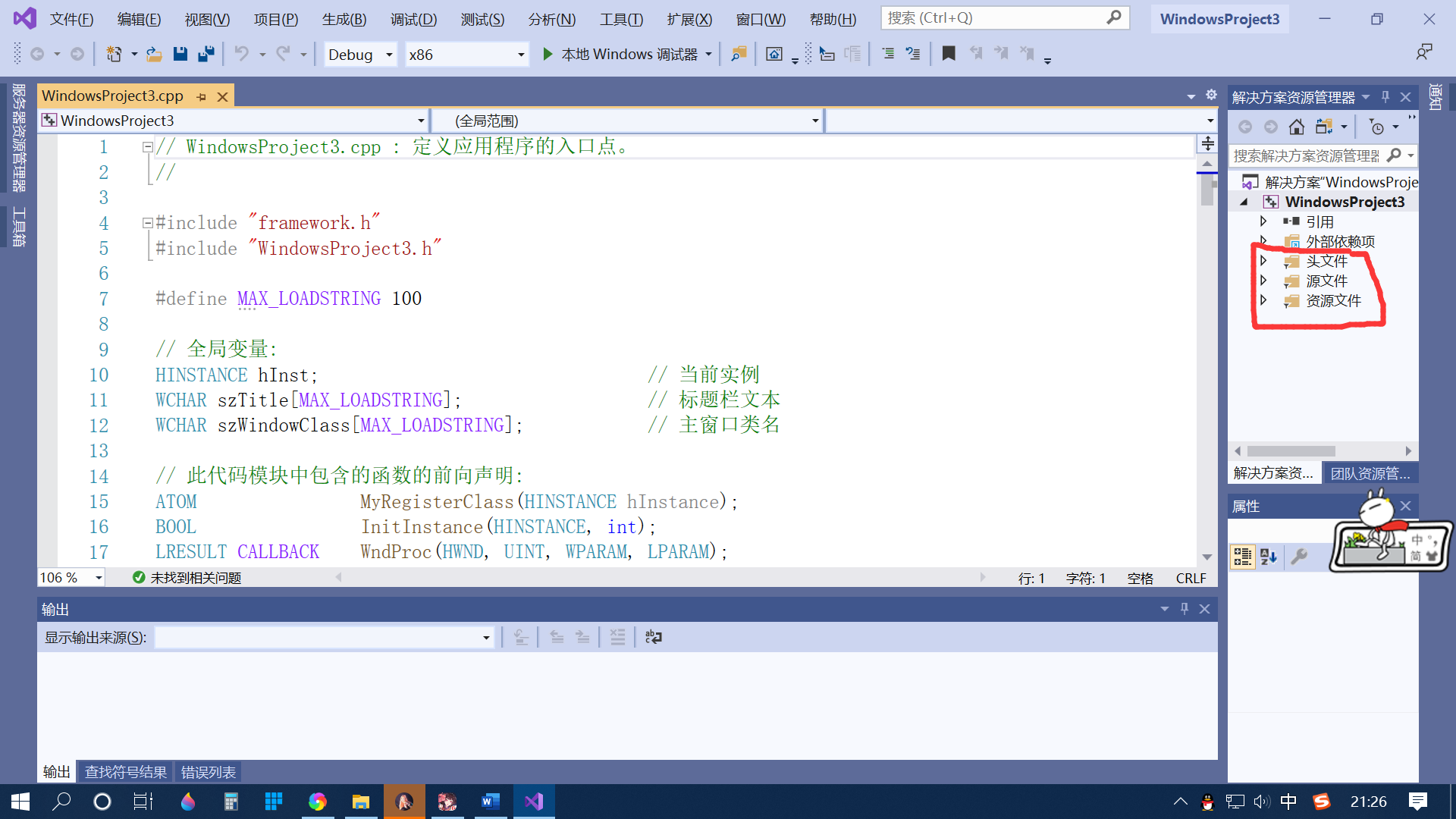Click the 搜索解决方案资源管理器 search field
Image resolution: width=1456 pixels, height=819 pixels.
(1306, 155)
